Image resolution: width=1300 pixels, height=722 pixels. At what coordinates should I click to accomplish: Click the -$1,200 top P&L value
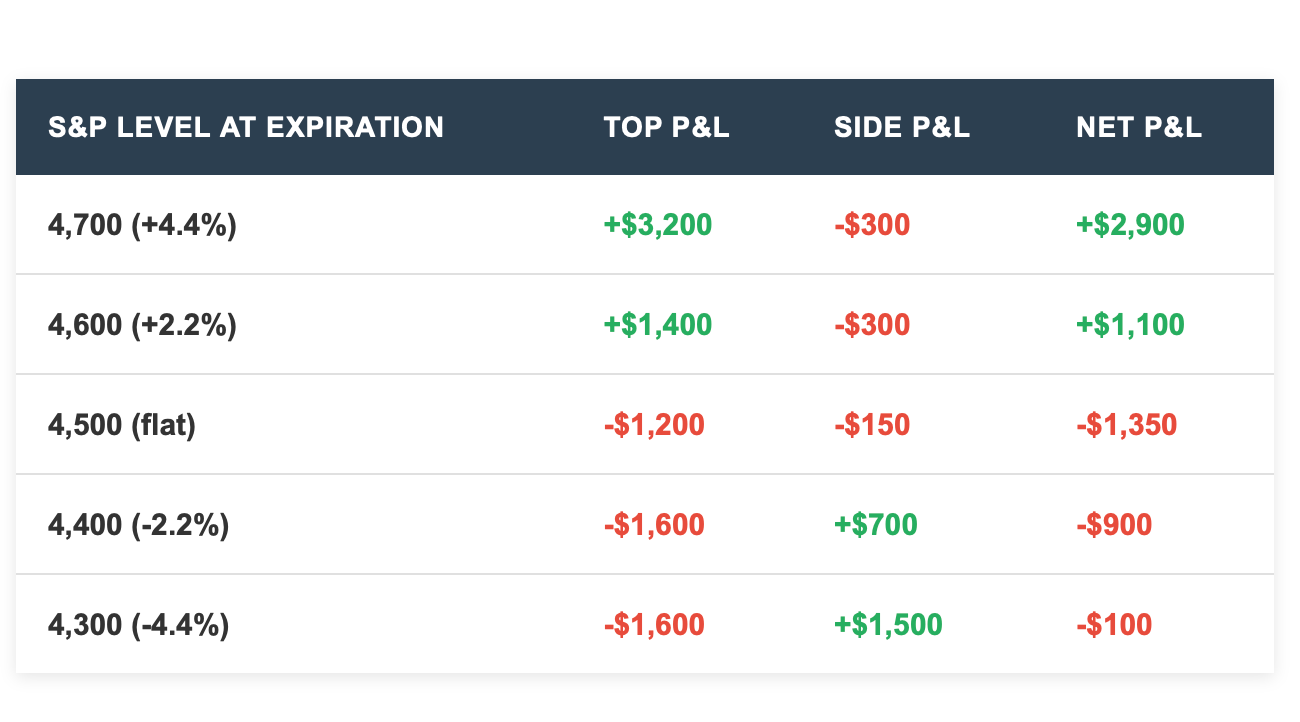[x=654, y=425]
